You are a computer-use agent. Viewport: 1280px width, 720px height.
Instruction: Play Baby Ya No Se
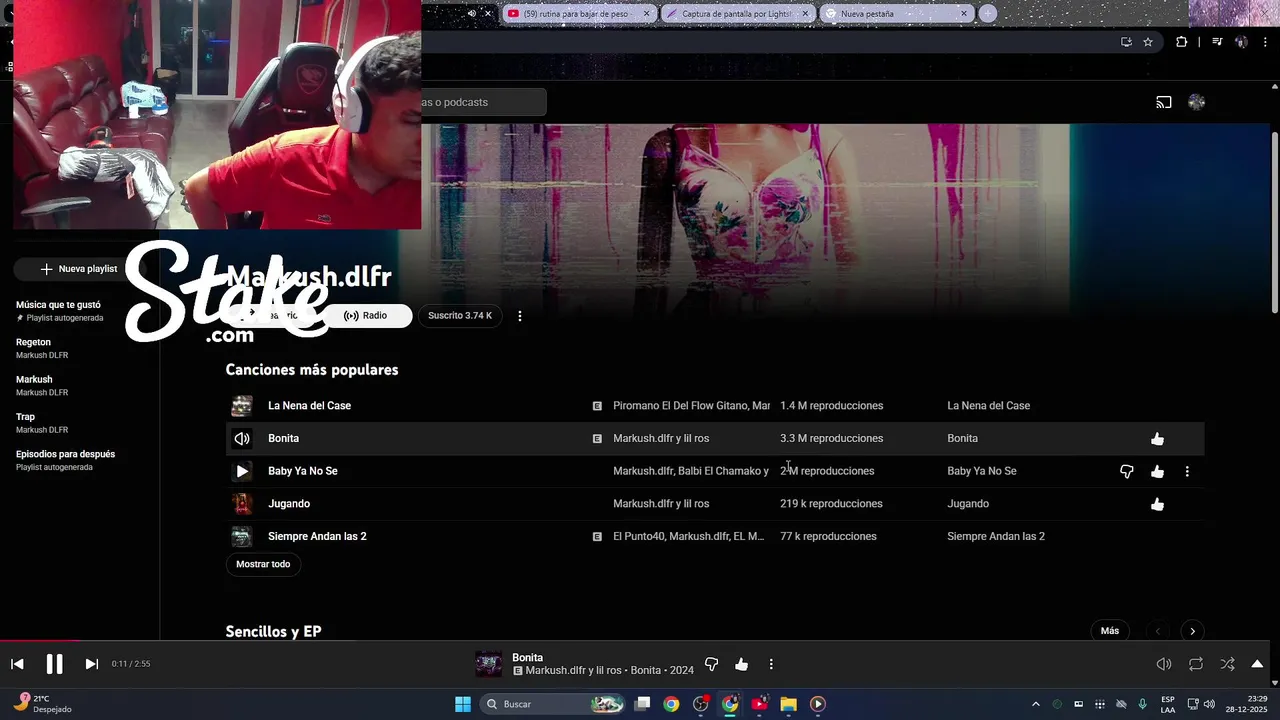coord(242,471)
